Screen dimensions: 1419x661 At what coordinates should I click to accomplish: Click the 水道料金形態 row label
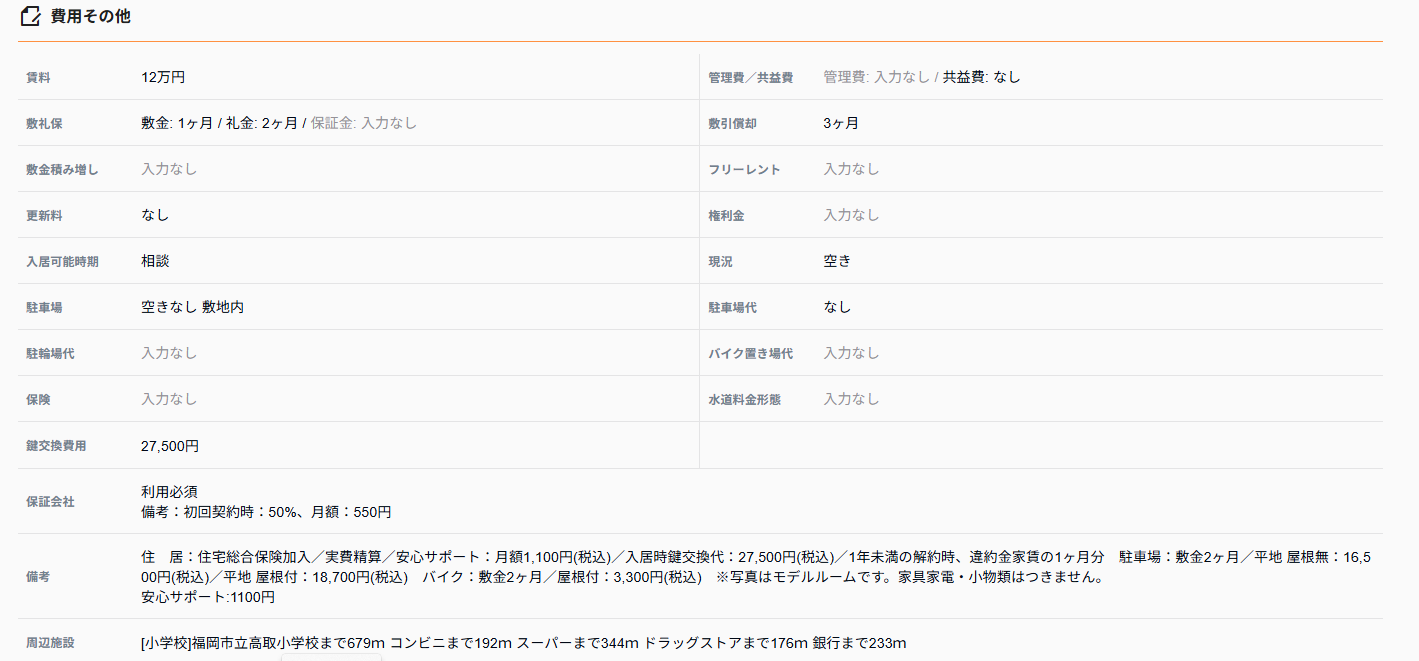click(x=744, y=400)
